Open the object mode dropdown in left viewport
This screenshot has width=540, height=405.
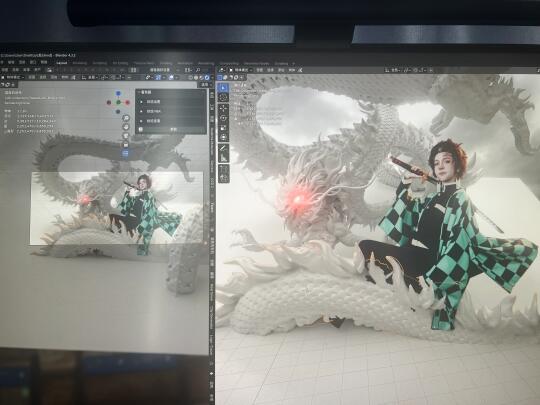click(x=14, y=77)
